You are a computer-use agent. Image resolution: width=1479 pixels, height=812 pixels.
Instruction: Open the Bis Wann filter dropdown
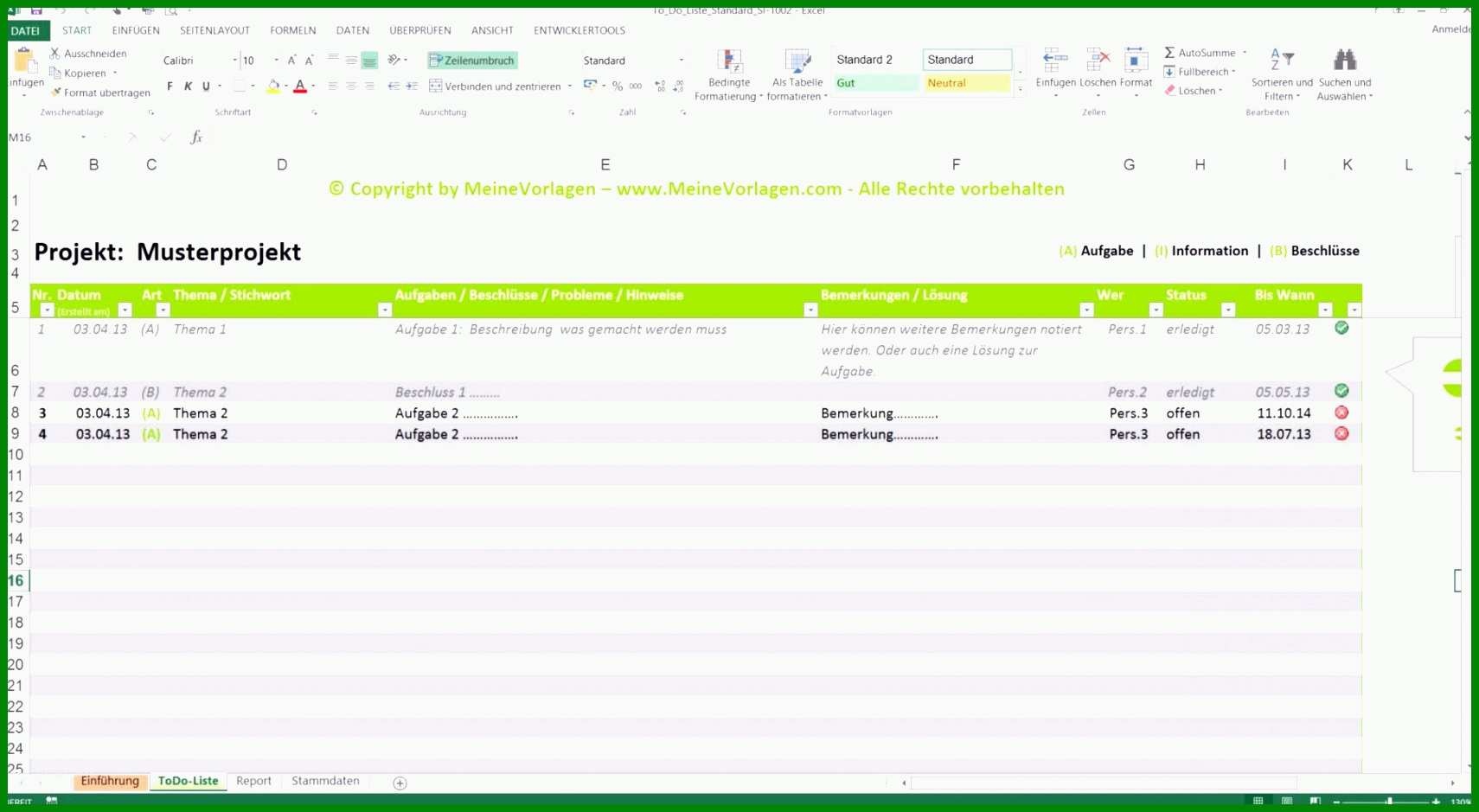[1325, 310]
